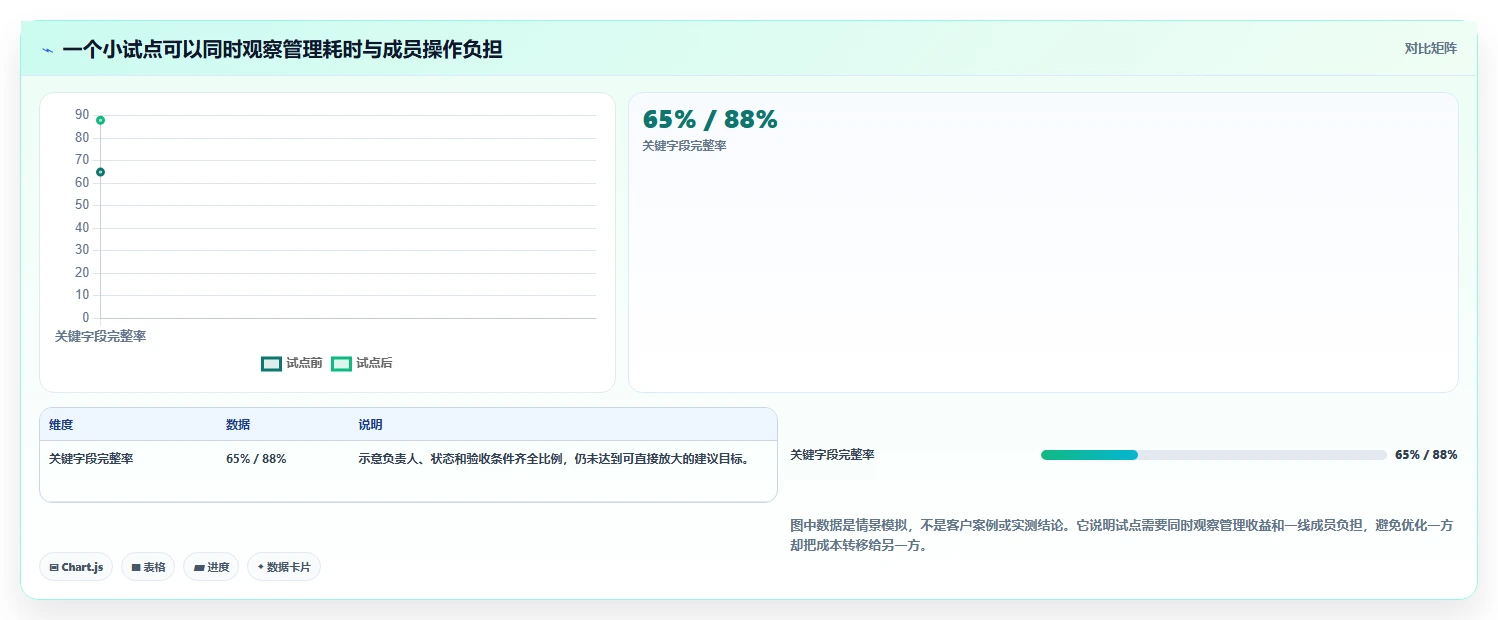The image size is (1498, 620).
Task: Click the 90 y-axis tick label
Action: click(82, 115)
